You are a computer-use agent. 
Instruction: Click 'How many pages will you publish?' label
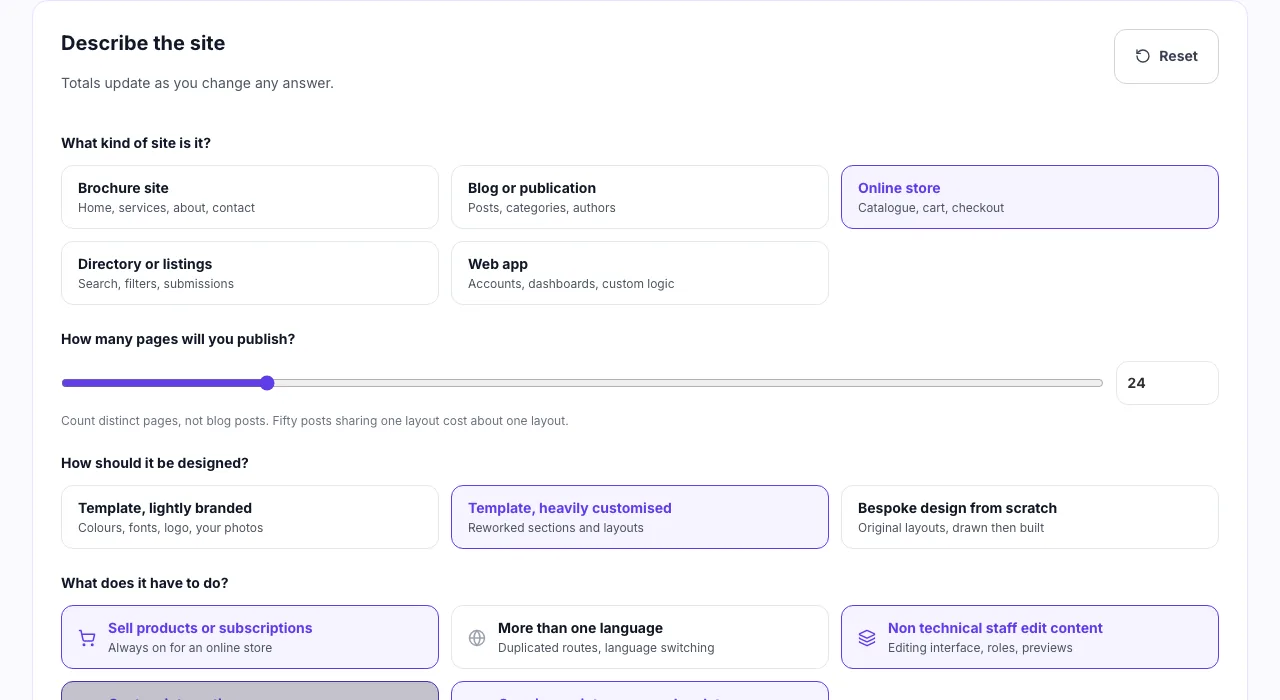(x=178, y=339)
